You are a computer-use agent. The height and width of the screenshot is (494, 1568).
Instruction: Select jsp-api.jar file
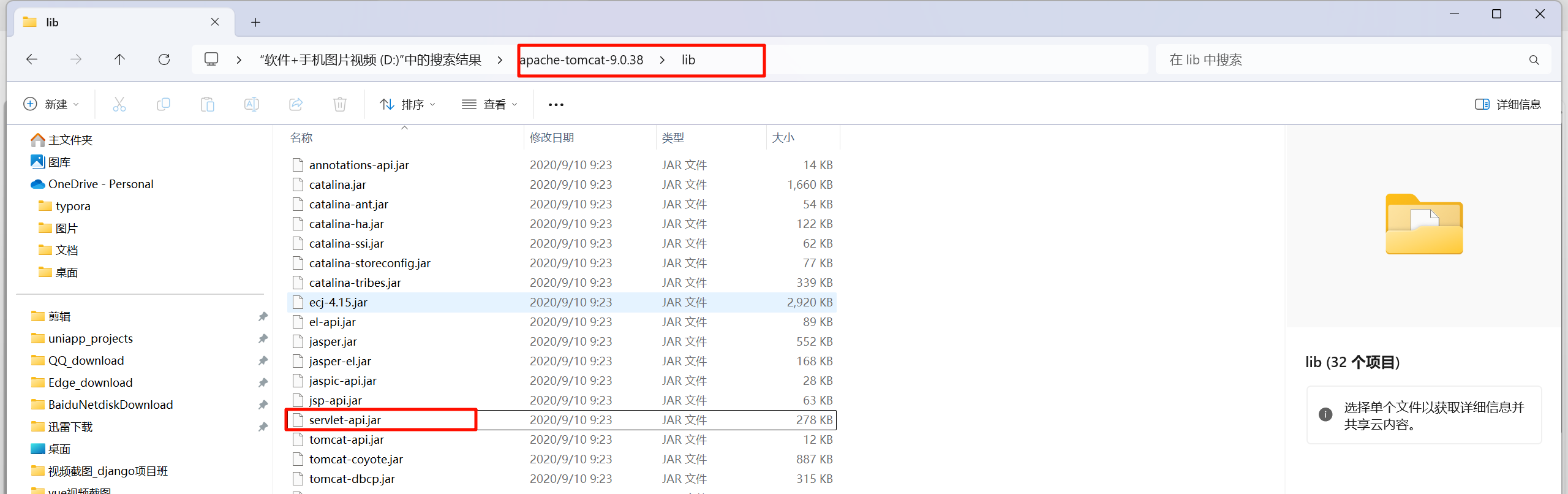tap(562, 400)
